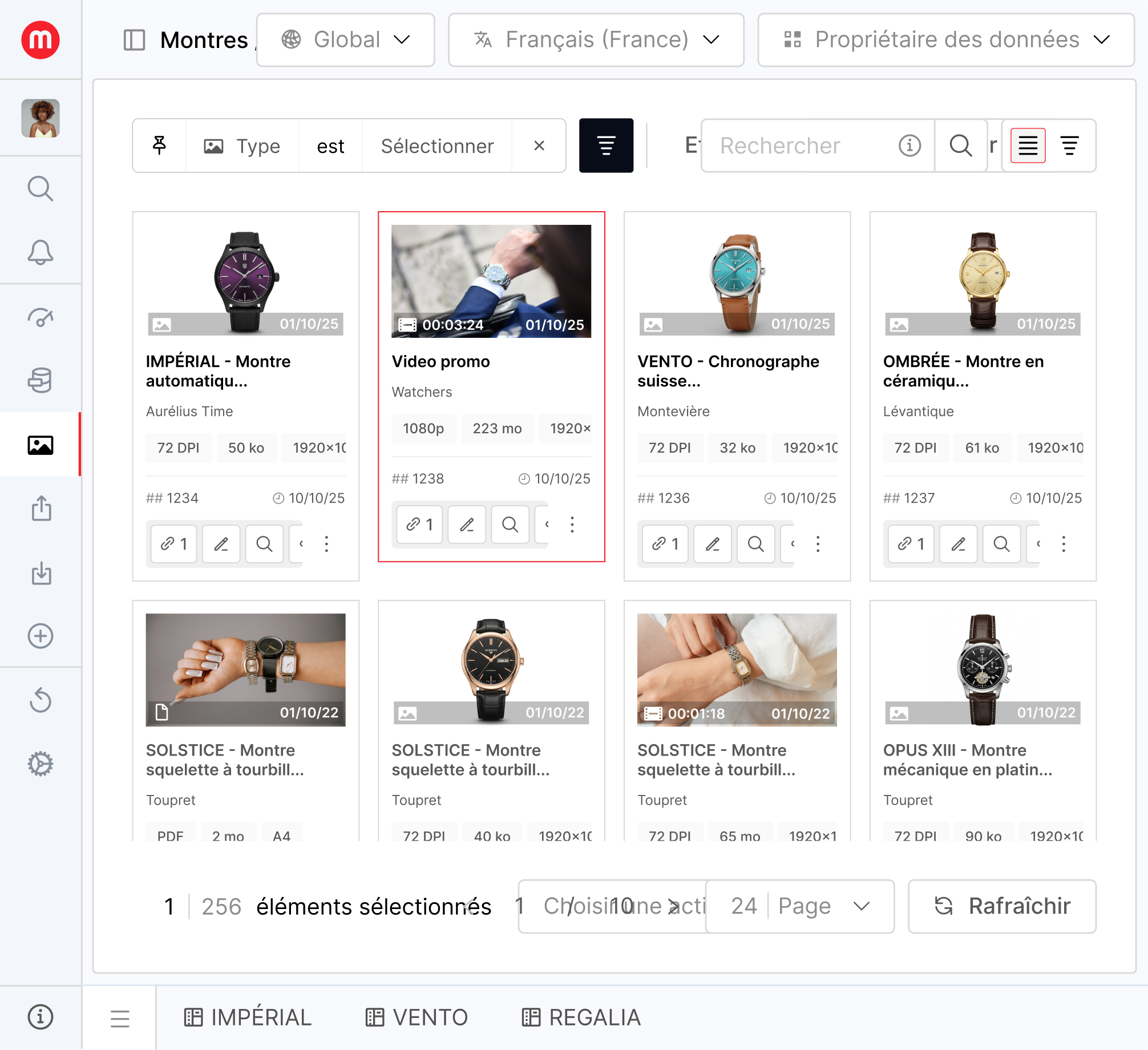Viewport: 1148px width, 1050px height.
Task: Click the Rafraîchir button
Action: pyautogui.click(x=1002, y=906)
